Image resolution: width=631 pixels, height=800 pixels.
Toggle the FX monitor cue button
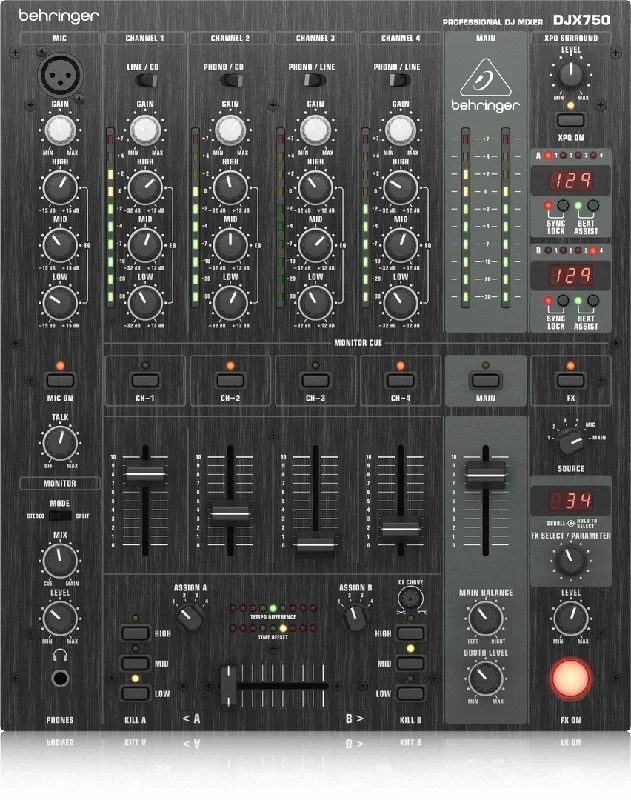571,381
